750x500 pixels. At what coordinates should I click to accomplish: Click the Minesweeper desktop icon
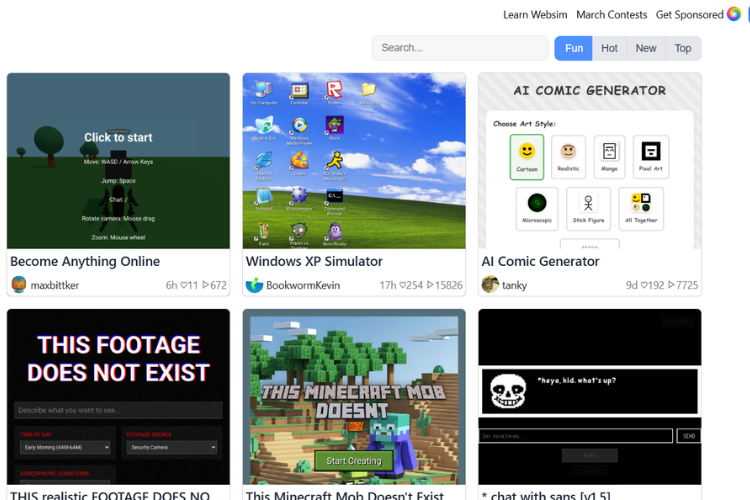coord(299,199)
